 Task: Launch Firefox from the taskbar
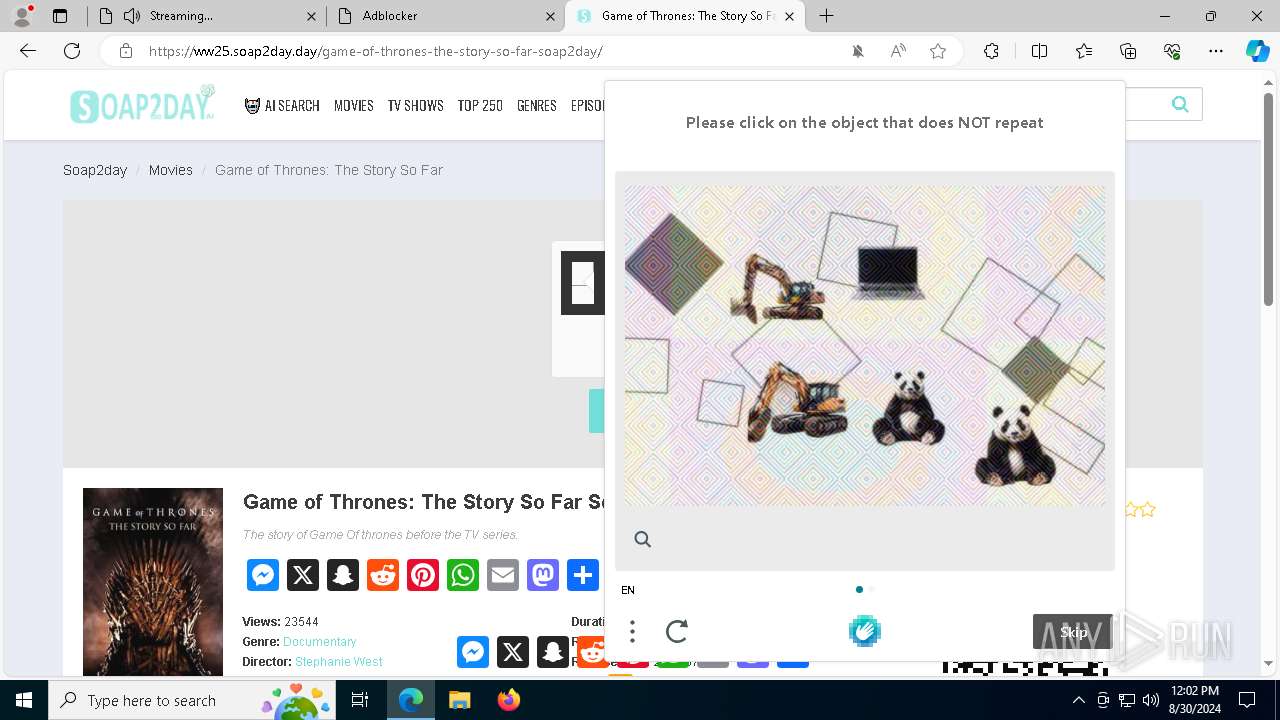pos(508,700)
